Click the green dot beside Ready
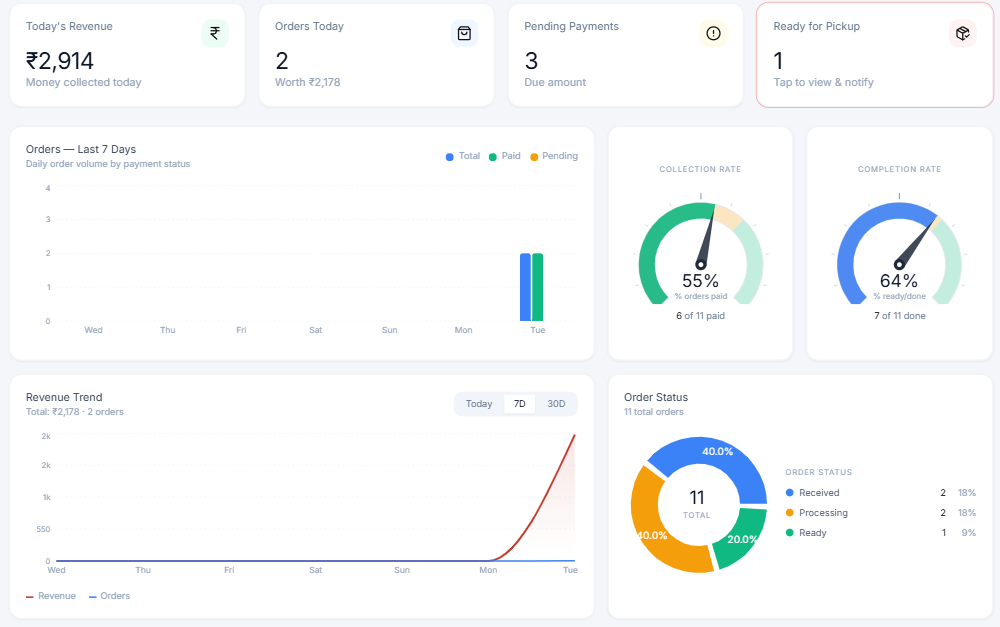Screen dimensions: 1000x627 tap(790, 533)
